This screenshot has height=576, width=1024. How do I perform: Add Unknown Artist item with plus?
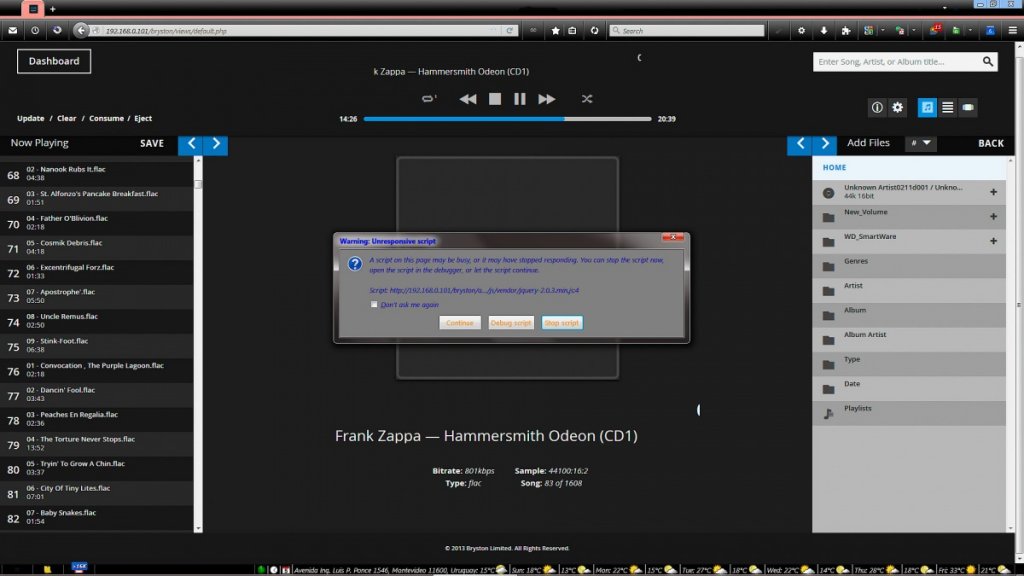(x=993, y=192)
